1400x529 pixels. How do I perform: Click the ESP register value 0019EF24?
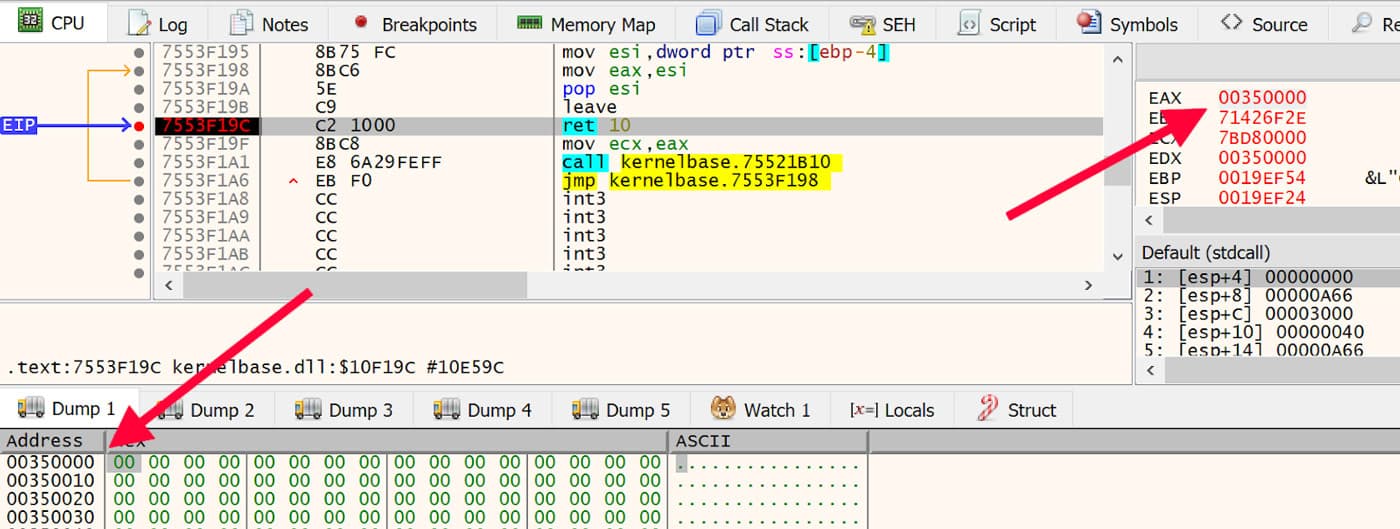point(1262,198)
